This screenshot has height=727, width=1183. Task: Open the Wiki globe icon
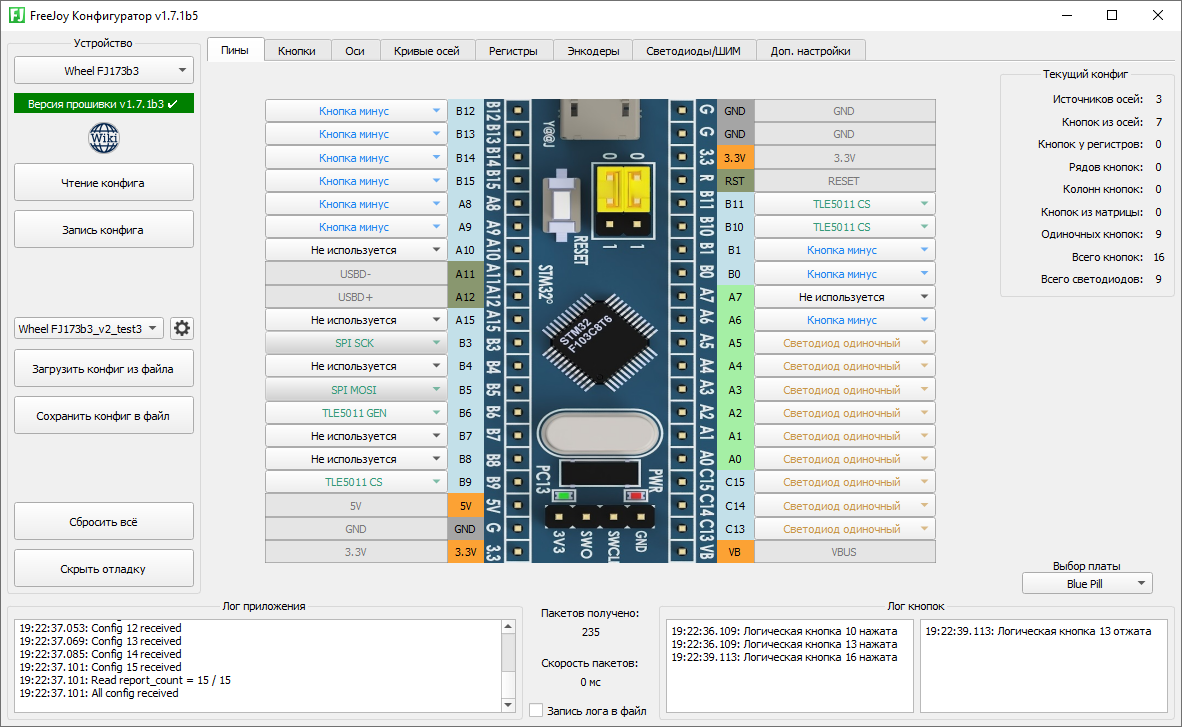pyautogui.click(x=104, y=137)
